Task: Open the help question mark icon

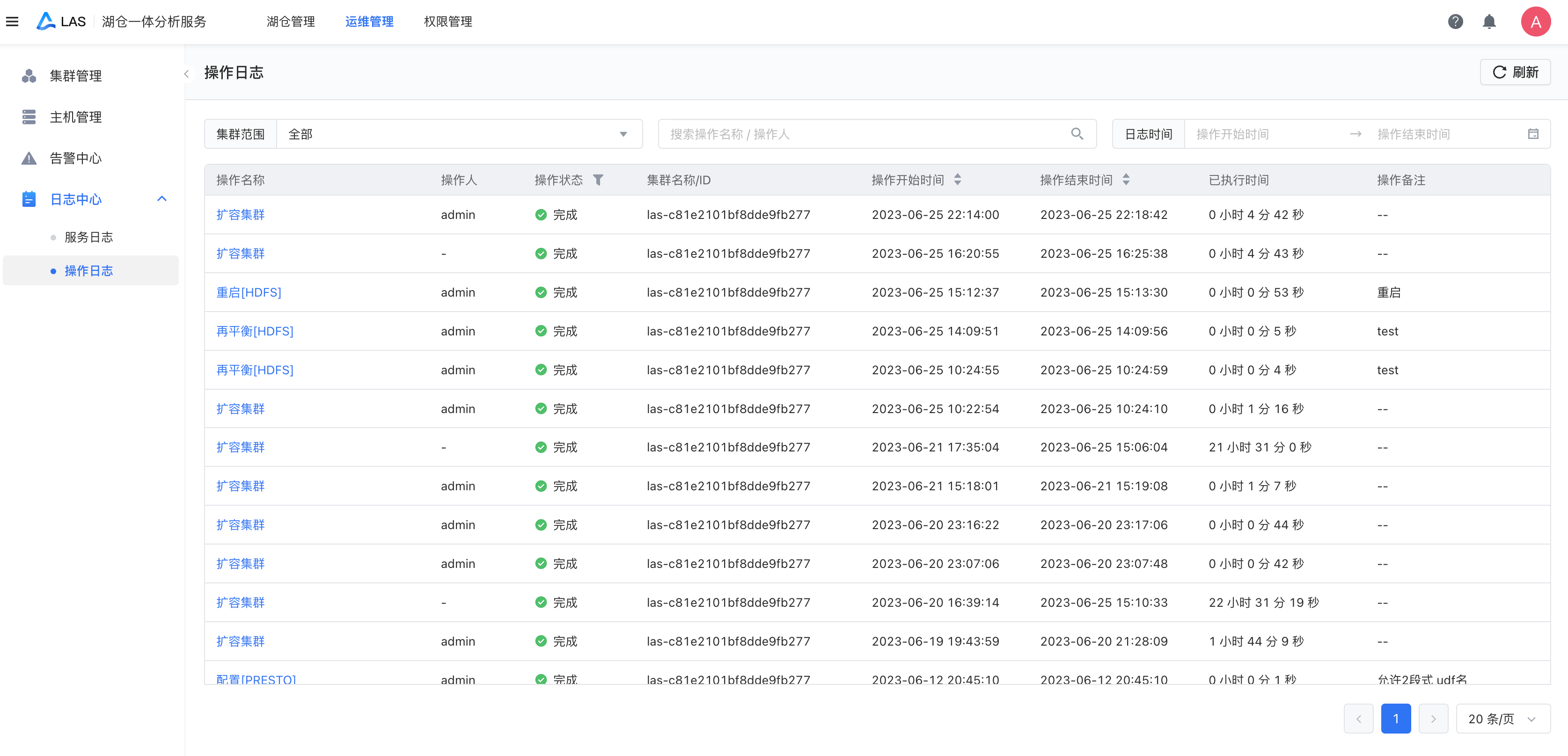Action: (1455, 22)
